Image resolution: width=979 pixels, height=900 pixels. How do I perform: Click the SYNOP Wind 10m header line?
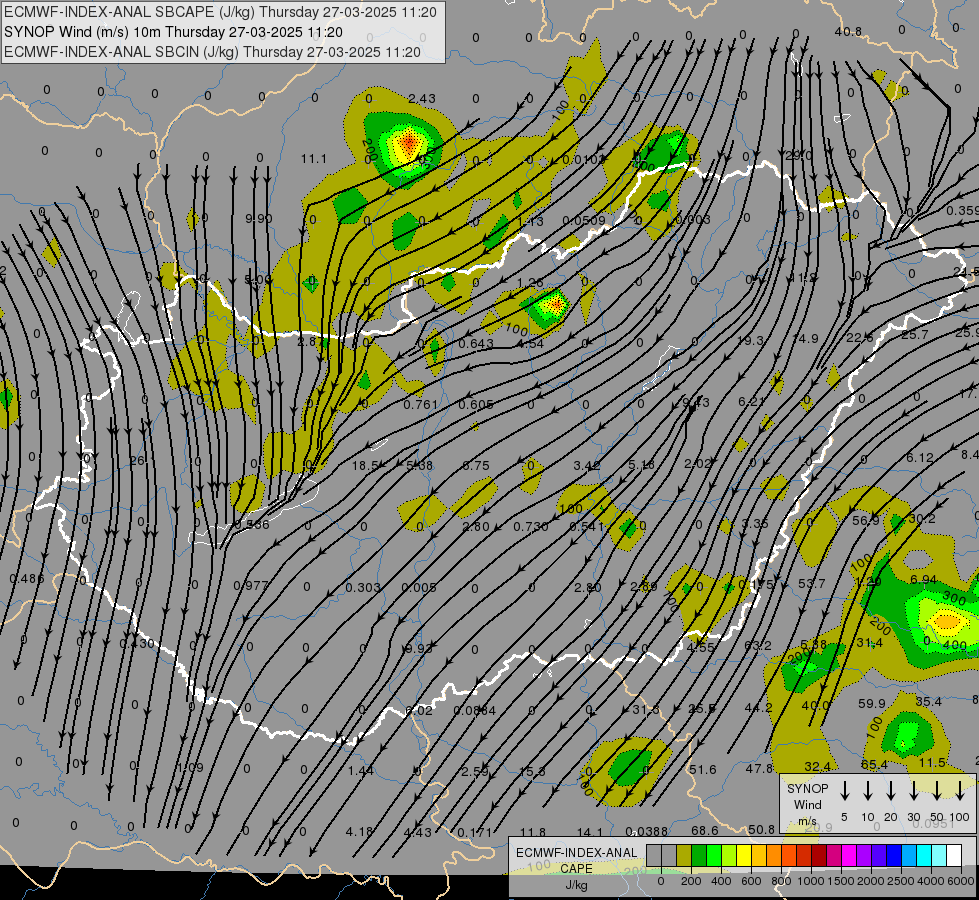(x=173, y=32)
